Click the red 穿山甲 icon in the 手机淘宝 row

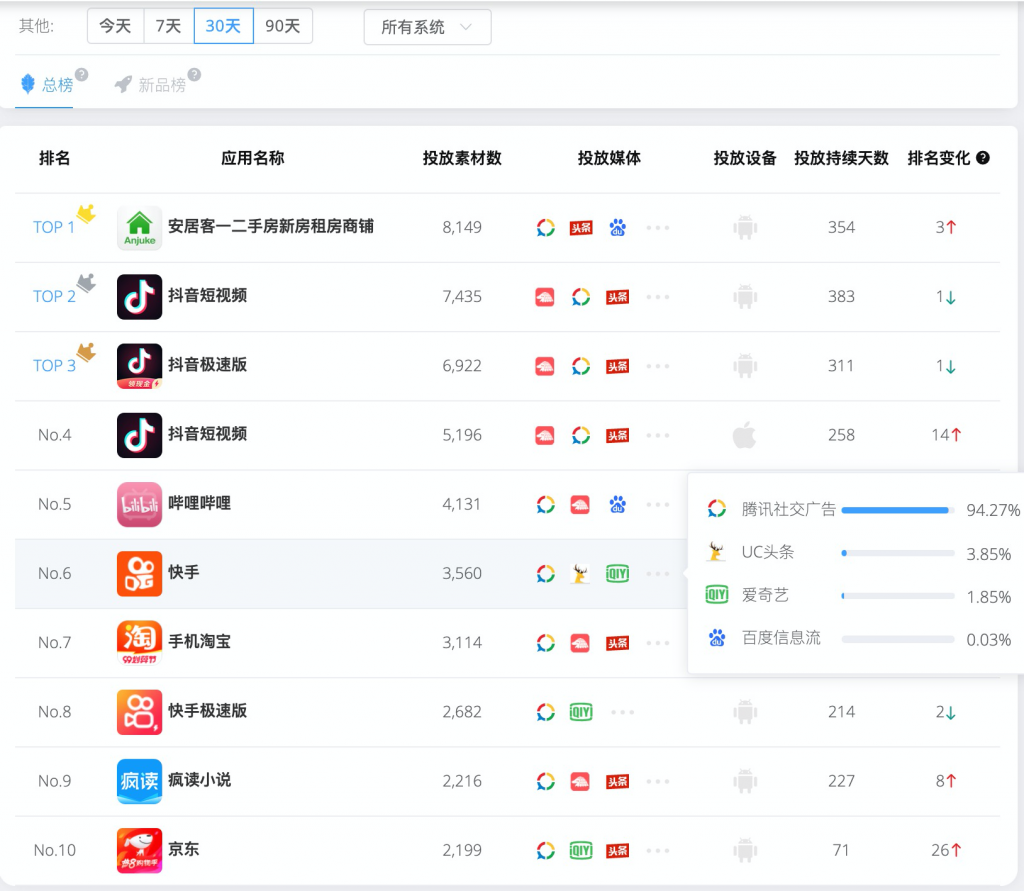[580, 643]
